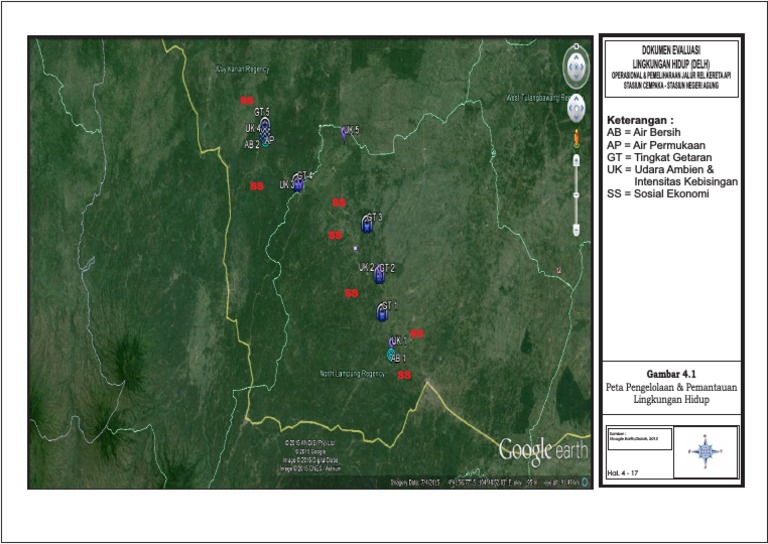Click the GT 3 placemark icon
The image size is (768, 544).
pos(367,224)
